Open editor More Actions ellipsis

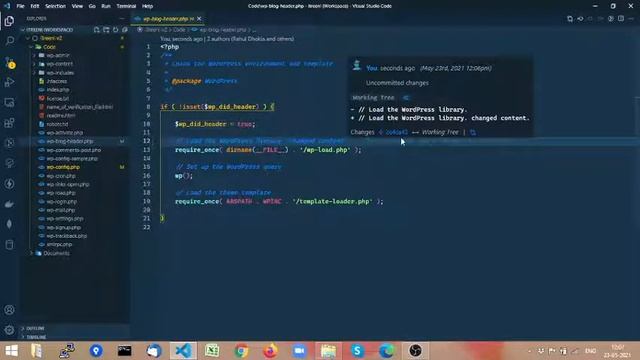[x=631, y=19]
